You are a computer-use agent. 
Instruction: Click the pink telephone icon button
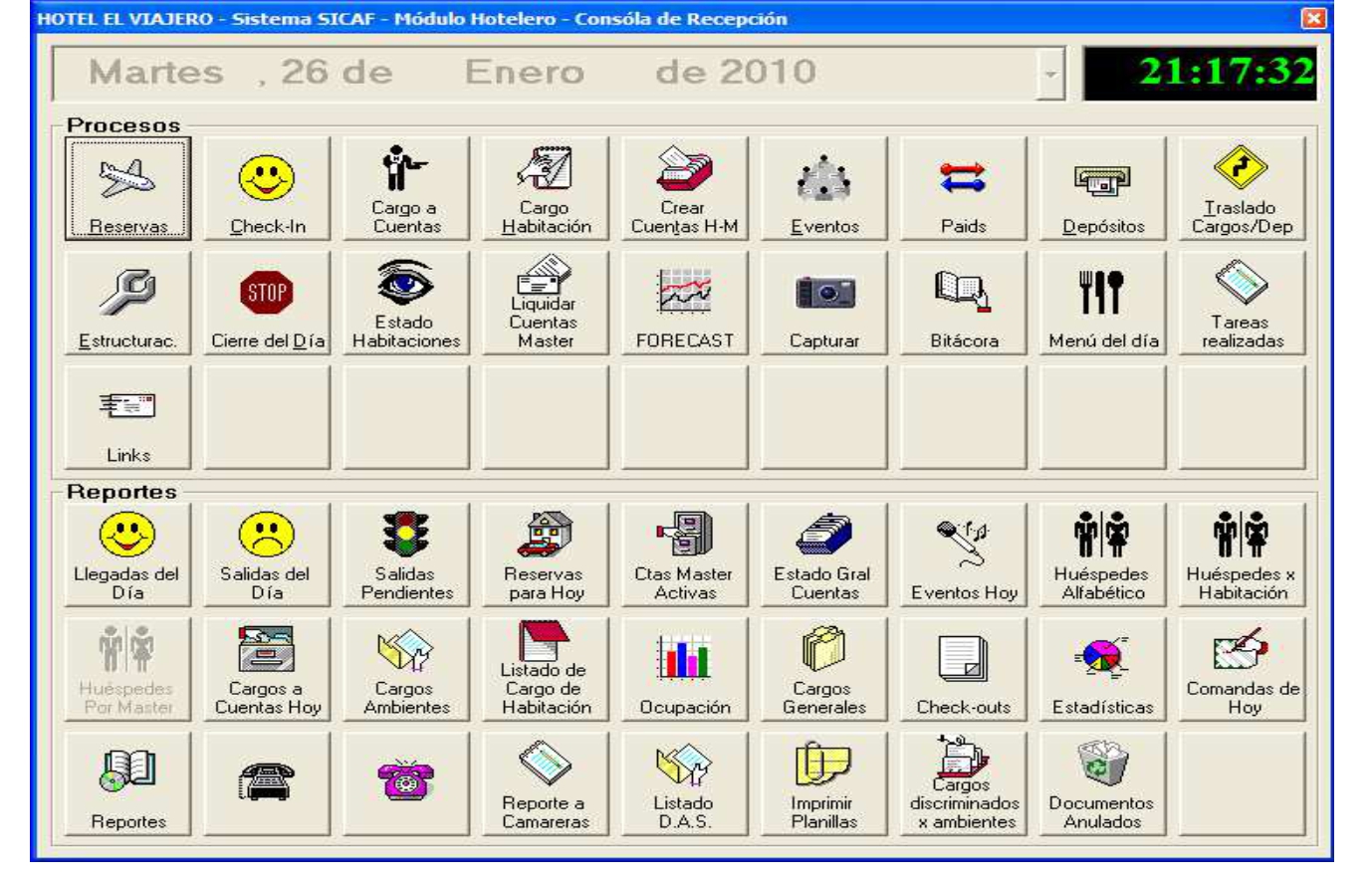click(406, 784)
